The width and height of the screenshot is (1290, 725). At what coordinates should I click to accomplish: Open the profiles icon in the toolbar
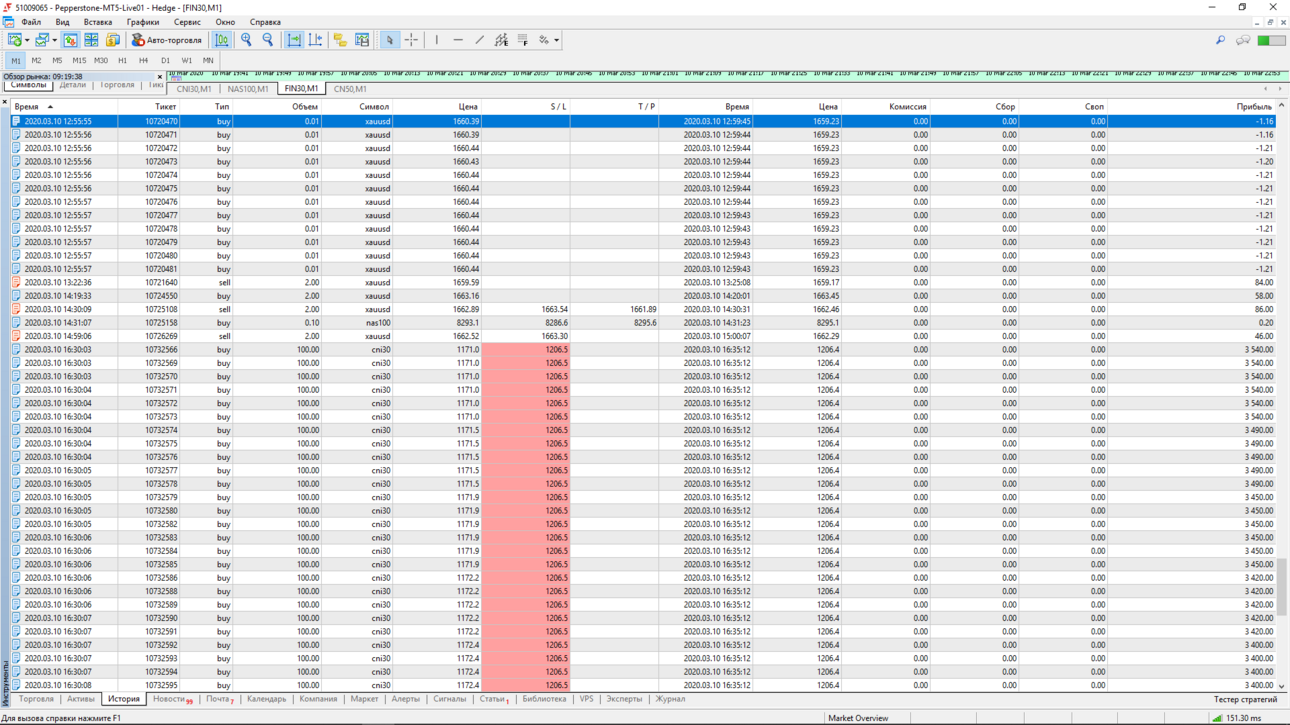tap(41, 40)
